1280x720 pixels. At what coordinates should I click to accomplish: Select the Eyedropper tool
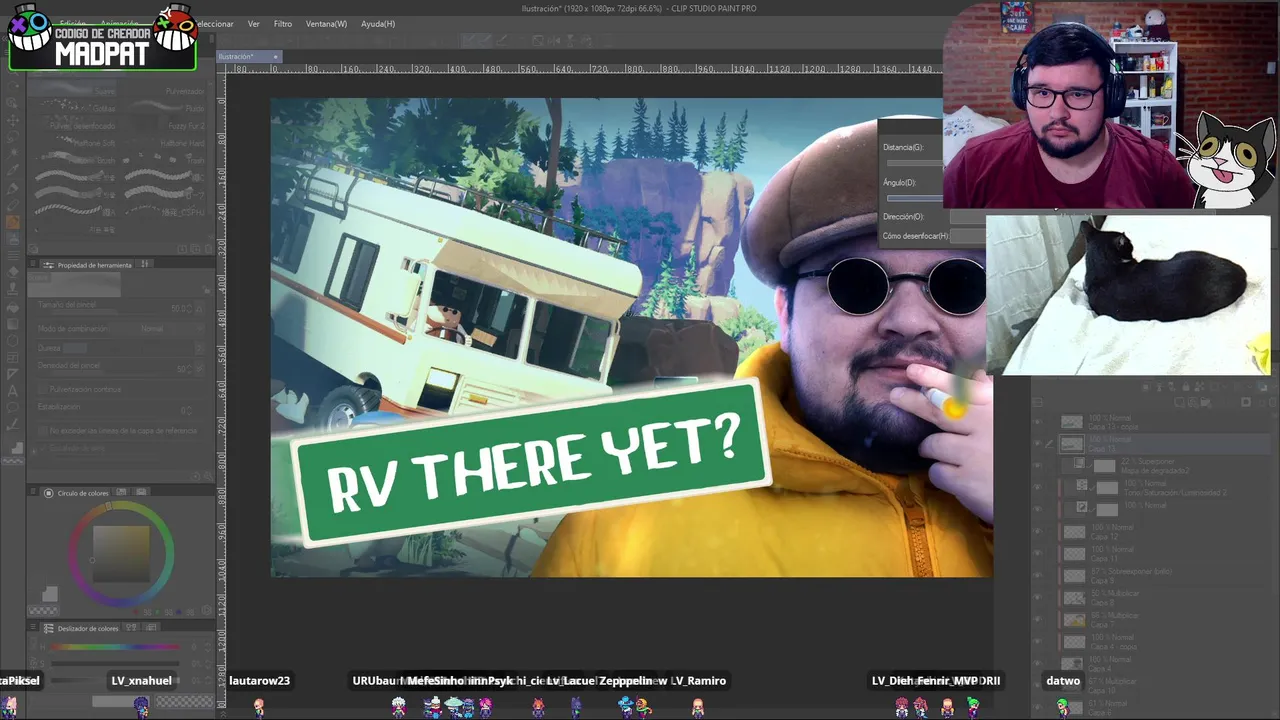coord(12,171)
